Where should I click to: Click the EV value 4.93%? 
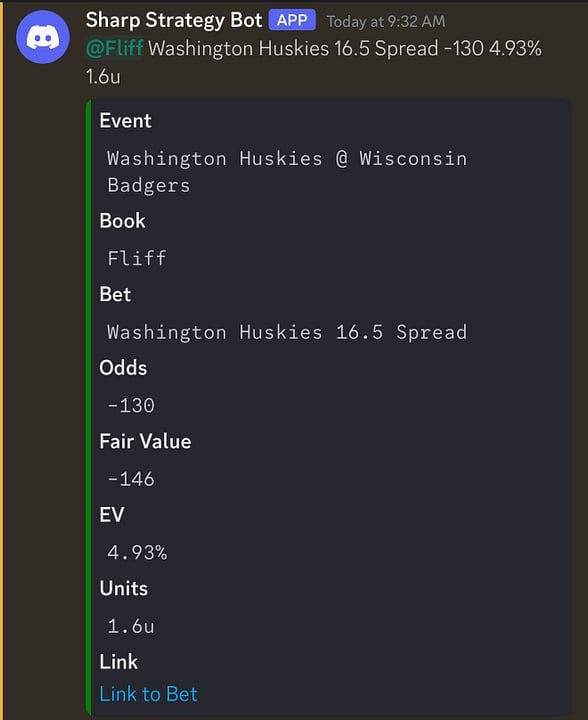pyautogui.click(x=137, y=552)
